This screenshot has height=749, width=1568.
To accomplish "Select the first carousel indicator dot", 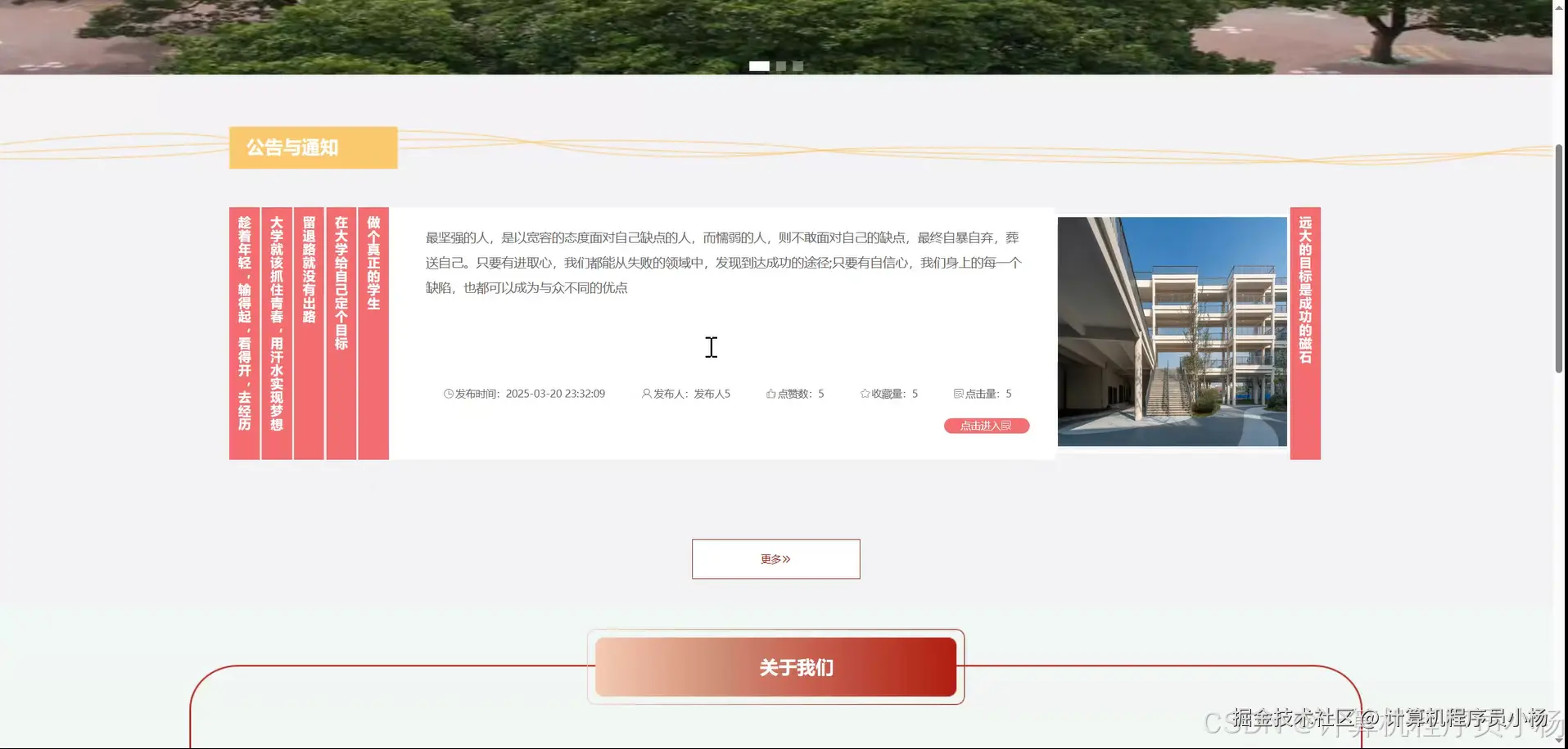I will (761, 65).
